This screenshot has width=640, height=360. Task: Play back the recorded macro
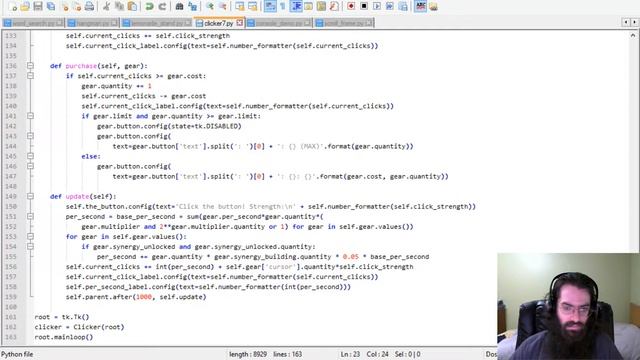[x=377, y=7]
